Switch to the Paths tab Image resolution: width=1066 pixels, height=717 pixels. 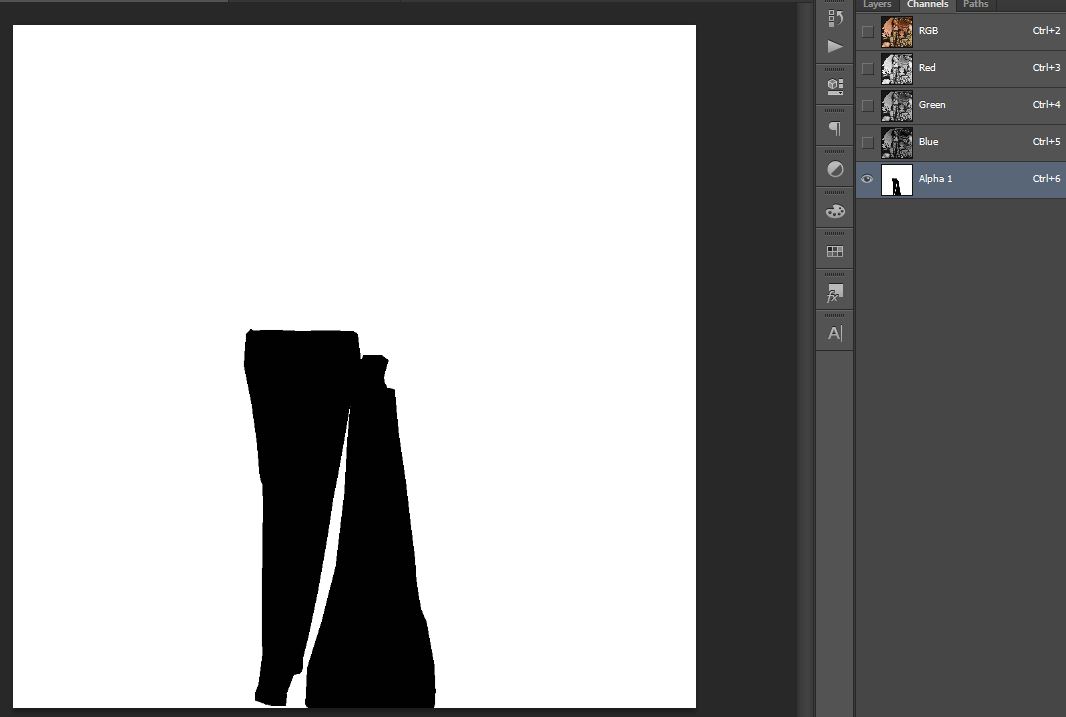pos(975,5)
